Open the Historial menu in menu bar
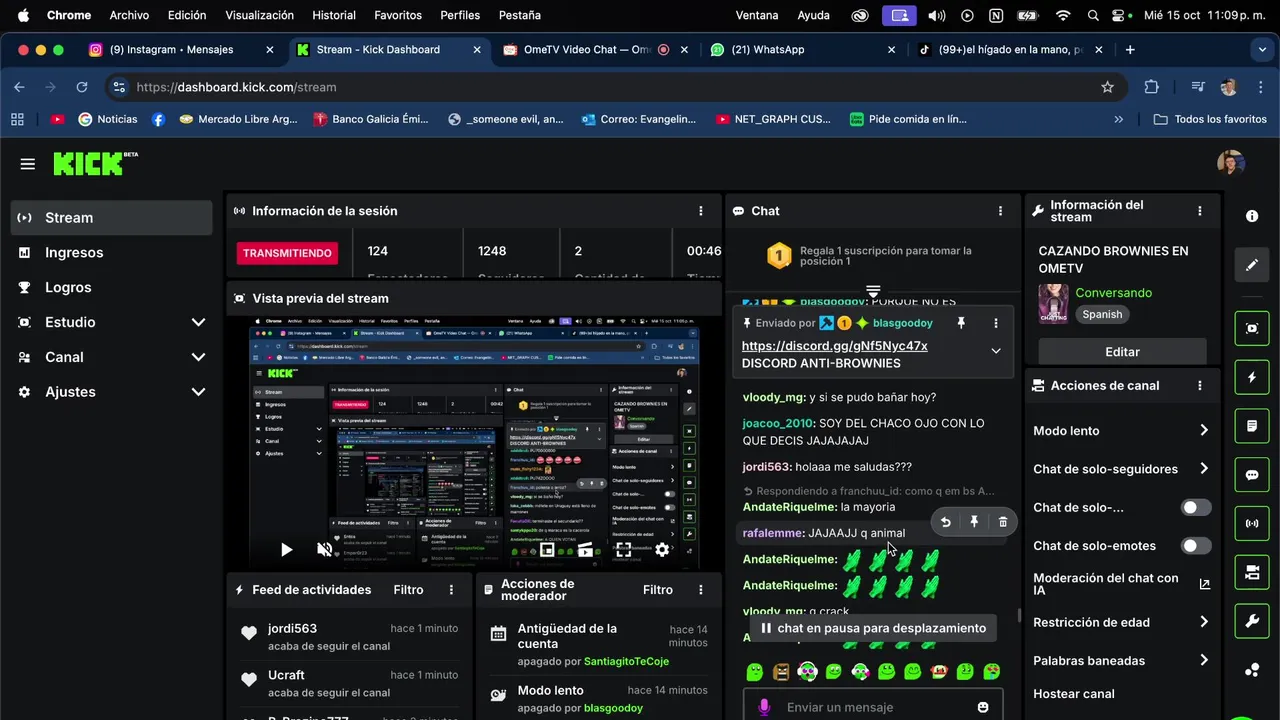 (334, 15)
